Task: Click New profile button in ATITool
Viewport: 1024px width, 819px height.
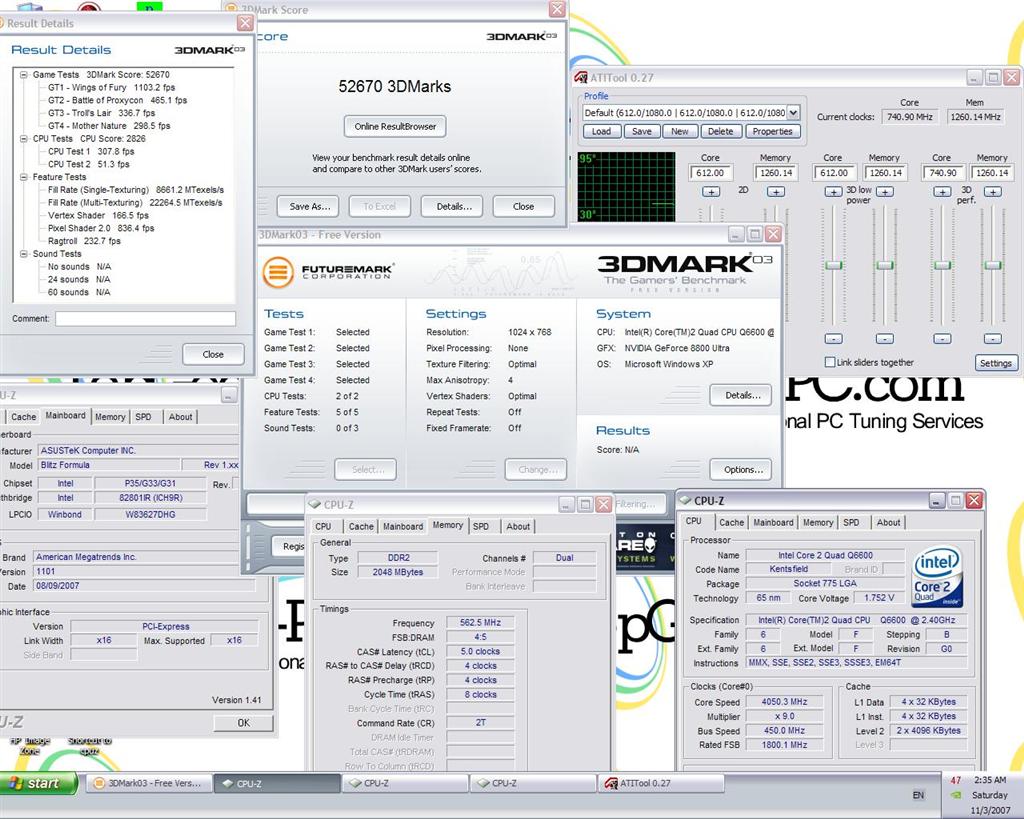Action: (679, 131)
